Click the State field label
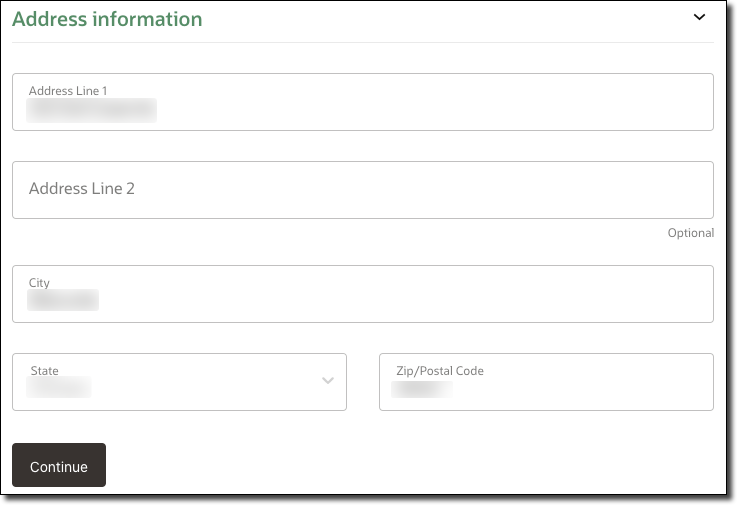Viewport: 737px width, 505px height. (44, 371)
